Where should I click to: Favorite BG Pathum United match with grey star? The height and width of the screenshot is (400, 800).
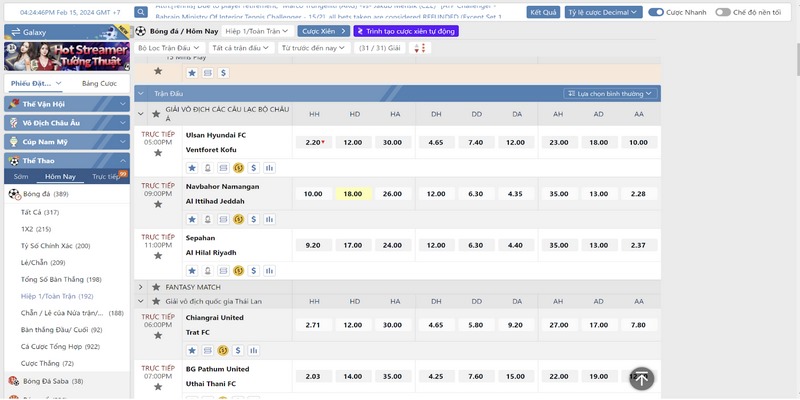(x=158, y=386)
